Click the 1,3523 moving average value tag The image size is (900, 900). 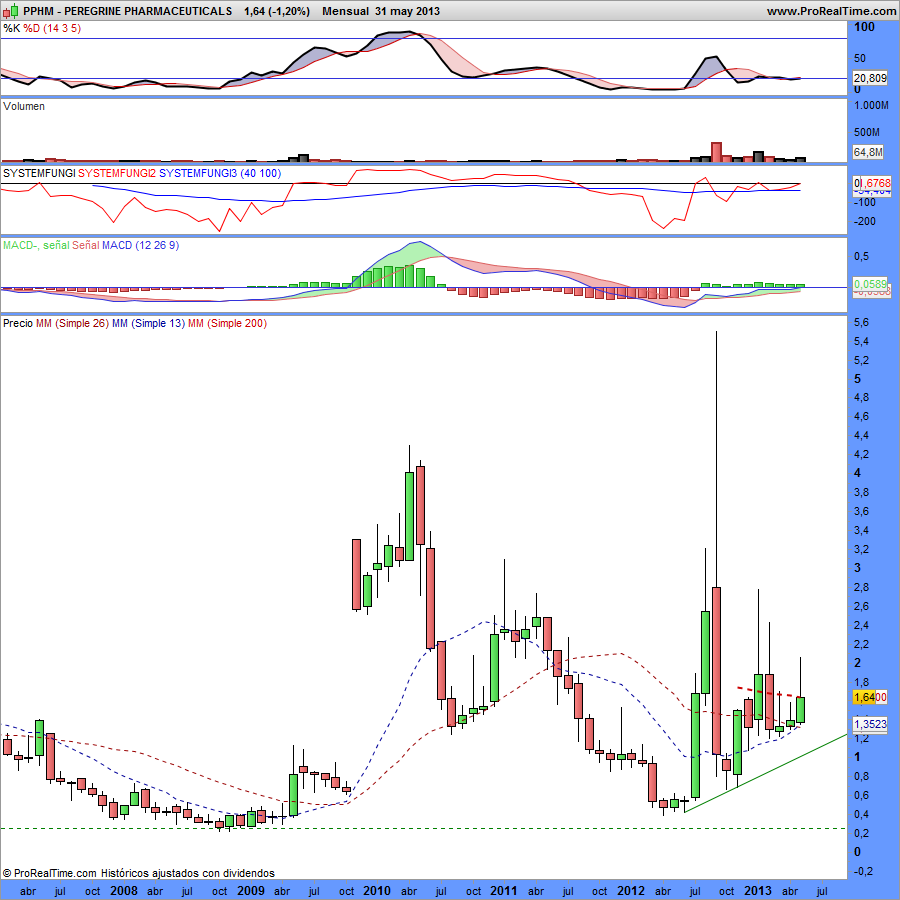click(870, 724)
